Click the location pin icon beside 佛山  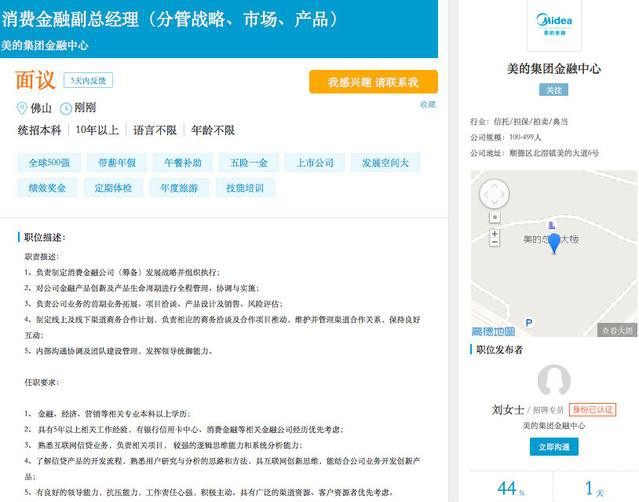pyautogui.click(x=22, y=108)
